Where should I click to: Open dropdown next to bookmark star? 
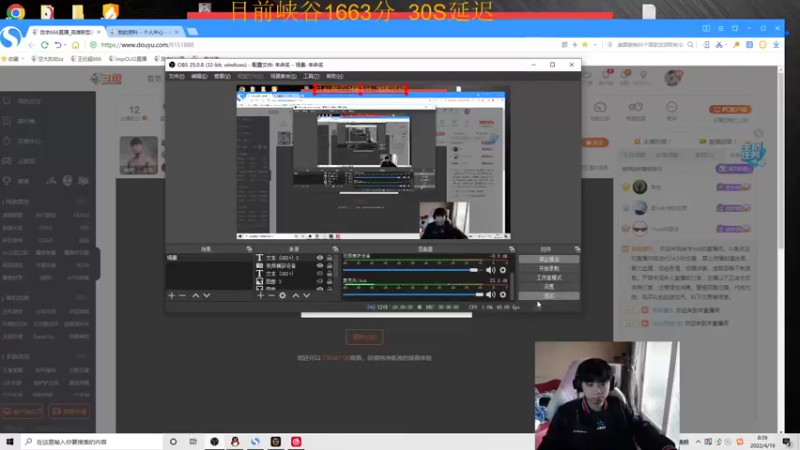click(x=595, y=45)
